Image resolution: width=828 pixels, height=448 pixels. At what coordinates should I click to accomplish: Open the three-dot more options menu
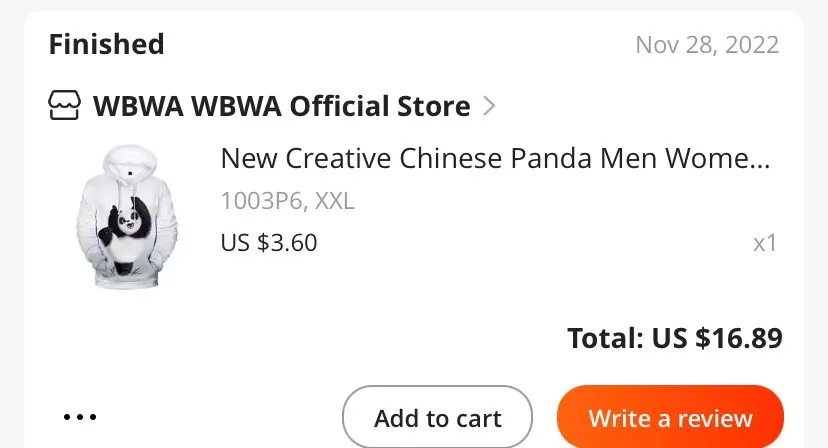(x=80, y=416)
